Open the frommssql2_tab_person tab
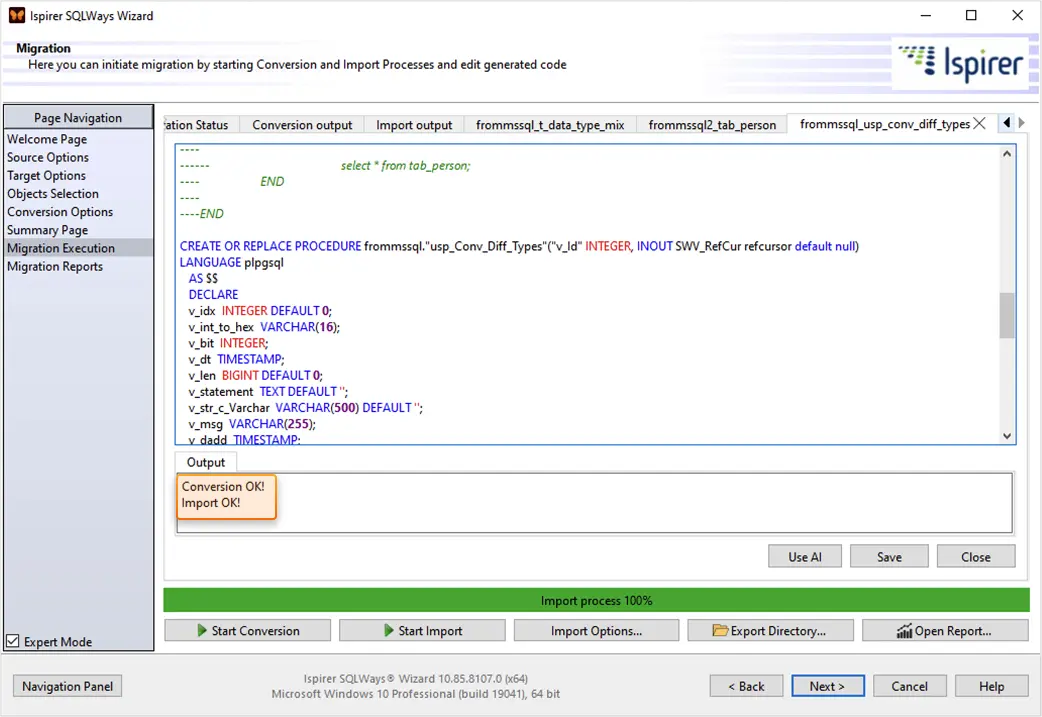This screenshot has height=717, width=1042. click(x=712, y=125)
